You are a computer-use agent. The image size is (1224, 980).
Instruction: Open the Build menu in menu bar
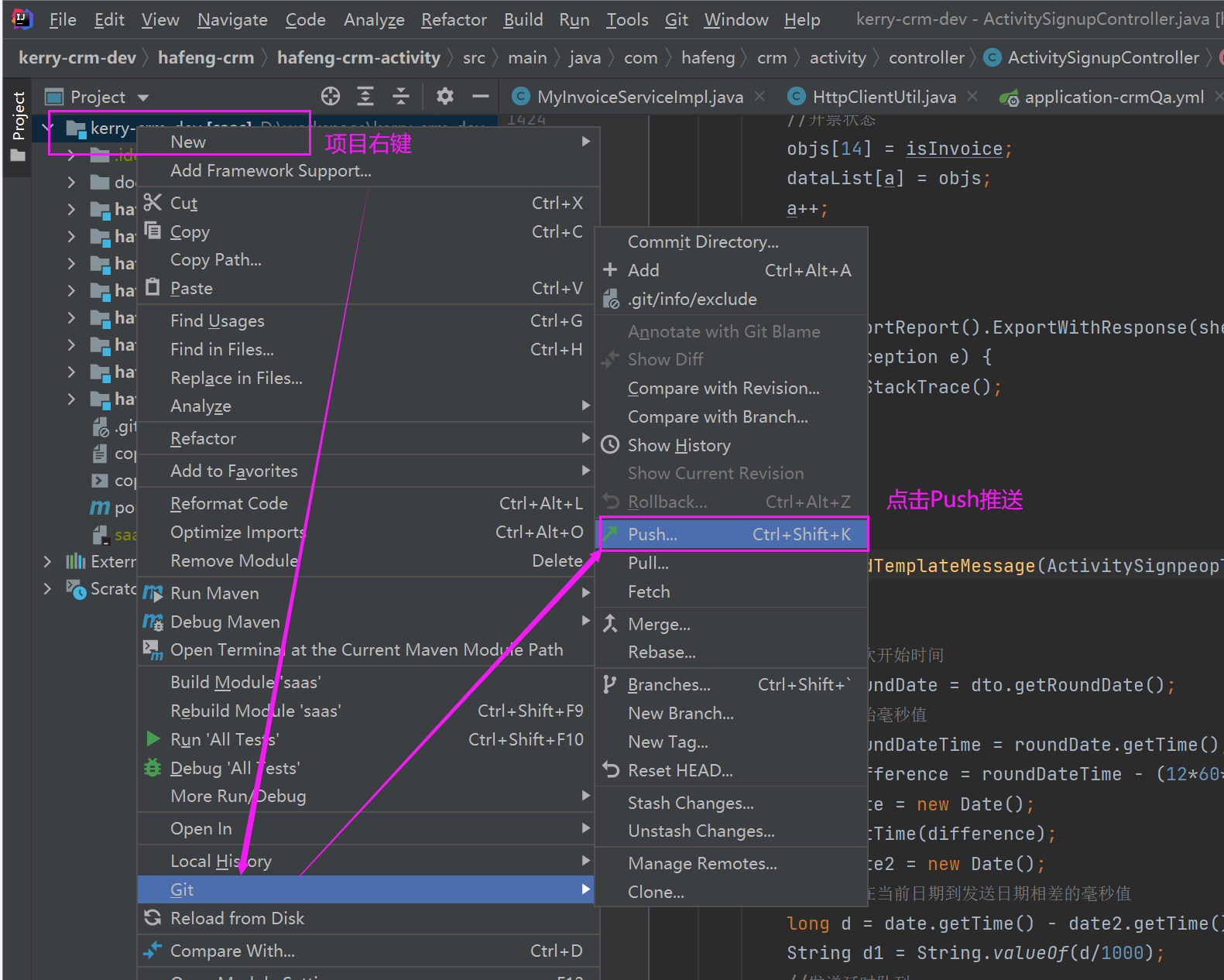point(523,19)
